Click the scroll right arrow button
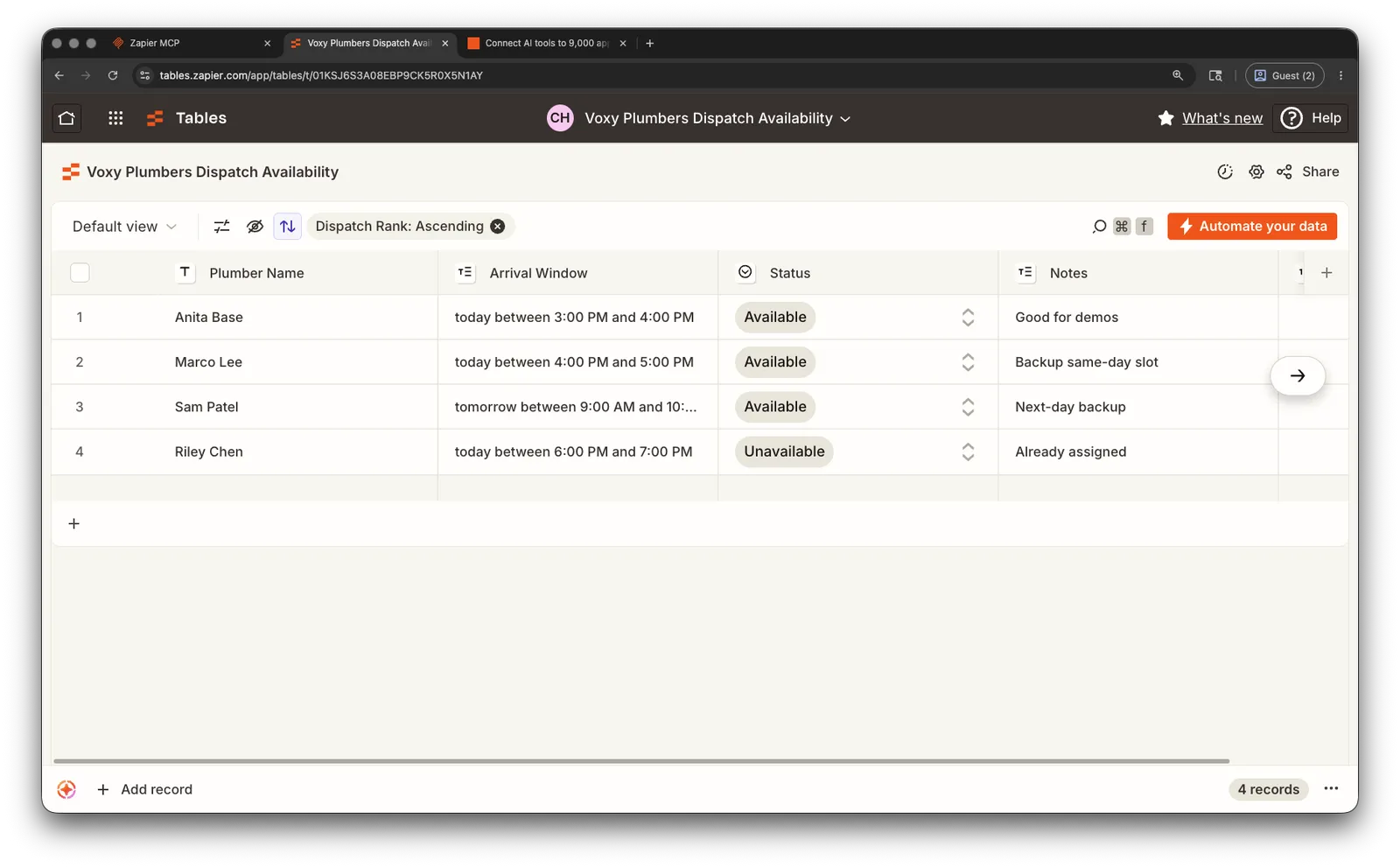This screenshot has height=868, width=1400. [1298, 375]
